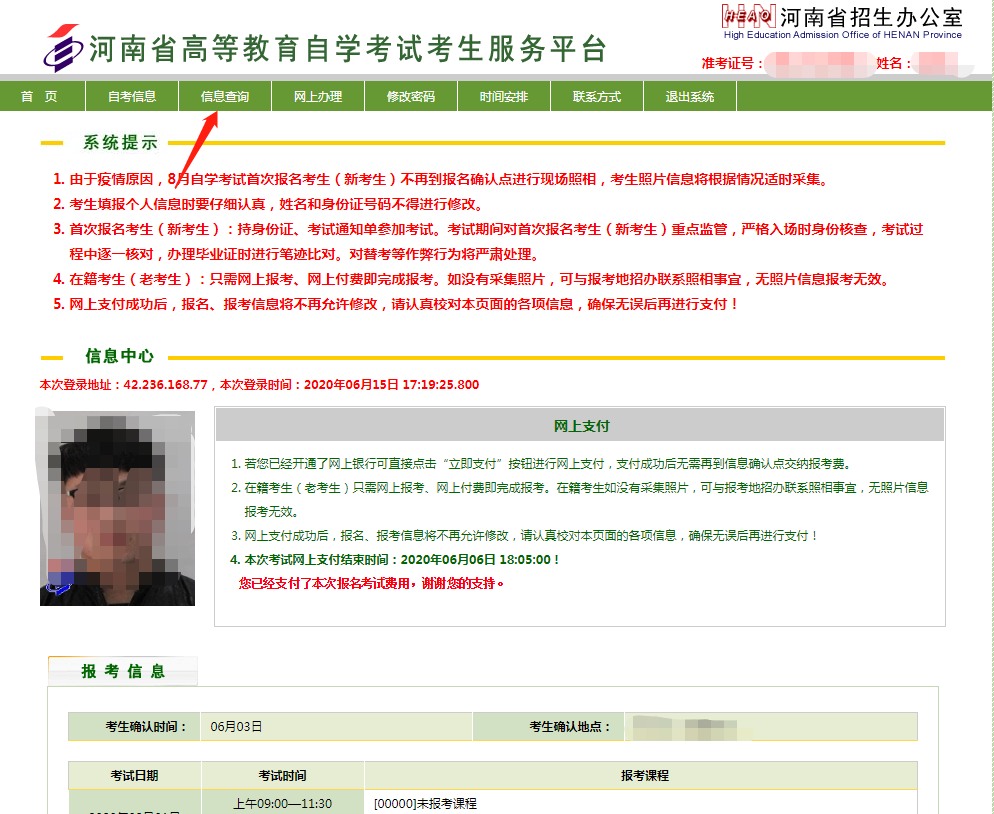The image size is (994, 814).
Task: Open the 联系方式 contact page
Action: [597, 97]
